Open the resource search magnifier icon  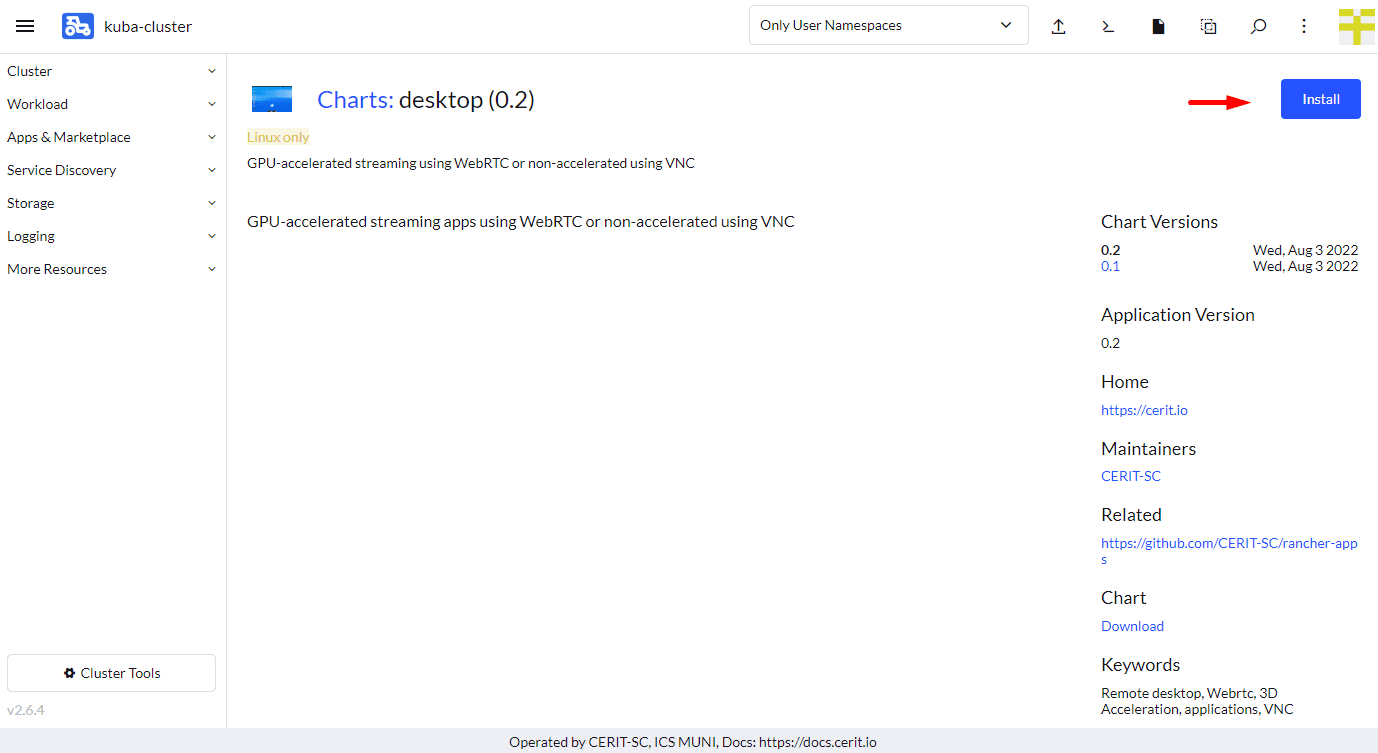(1258, 26)
